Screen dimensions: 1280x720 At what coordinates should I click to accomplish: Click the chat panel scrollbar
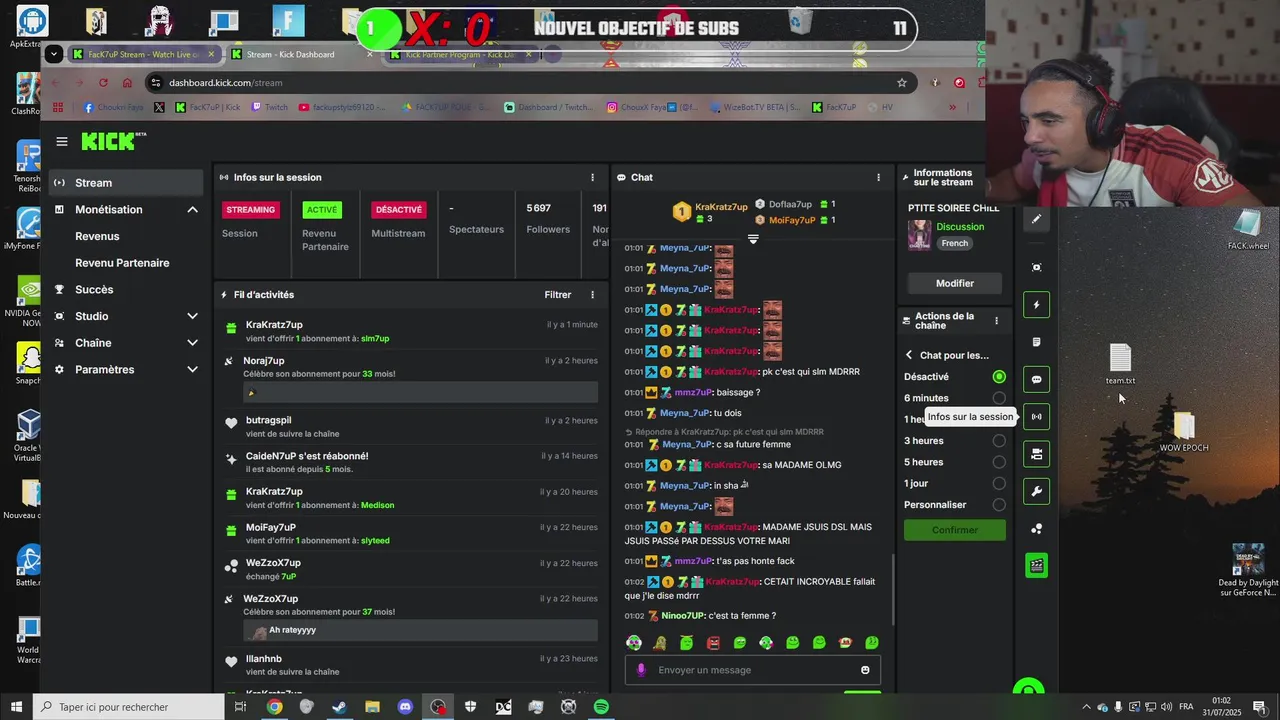tap(893, 590)
